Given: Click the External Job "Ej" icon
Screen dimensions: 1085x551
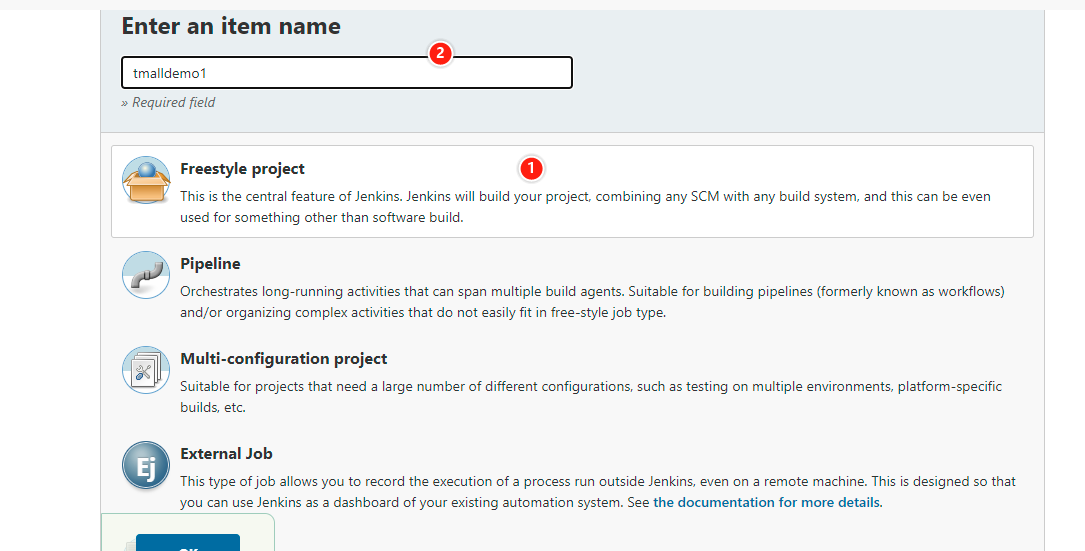Looking at the screenshot, I should [x=146, y=465].
